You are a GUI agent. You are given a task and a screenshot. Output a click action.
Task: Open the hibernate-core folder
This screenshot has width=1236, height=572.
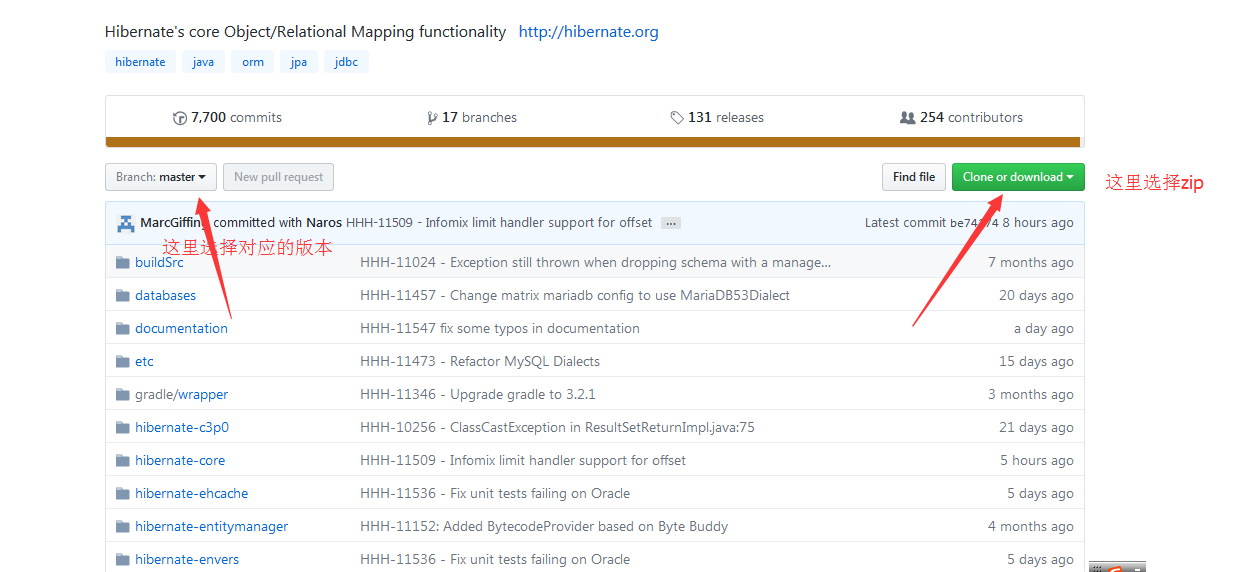tap(180, 461)
